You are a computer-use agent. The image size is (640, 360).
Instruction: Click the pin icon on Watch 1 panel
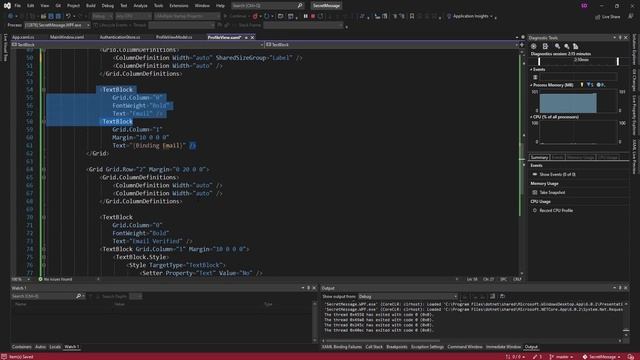pos(309,288)
